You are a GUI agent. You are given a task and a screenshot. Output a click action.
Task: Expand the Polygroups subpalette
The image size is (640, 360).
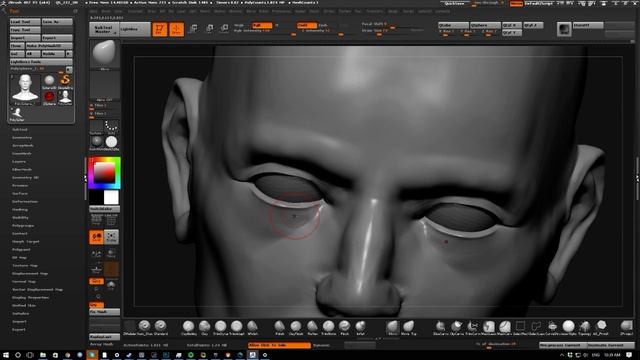click(23, 225)
